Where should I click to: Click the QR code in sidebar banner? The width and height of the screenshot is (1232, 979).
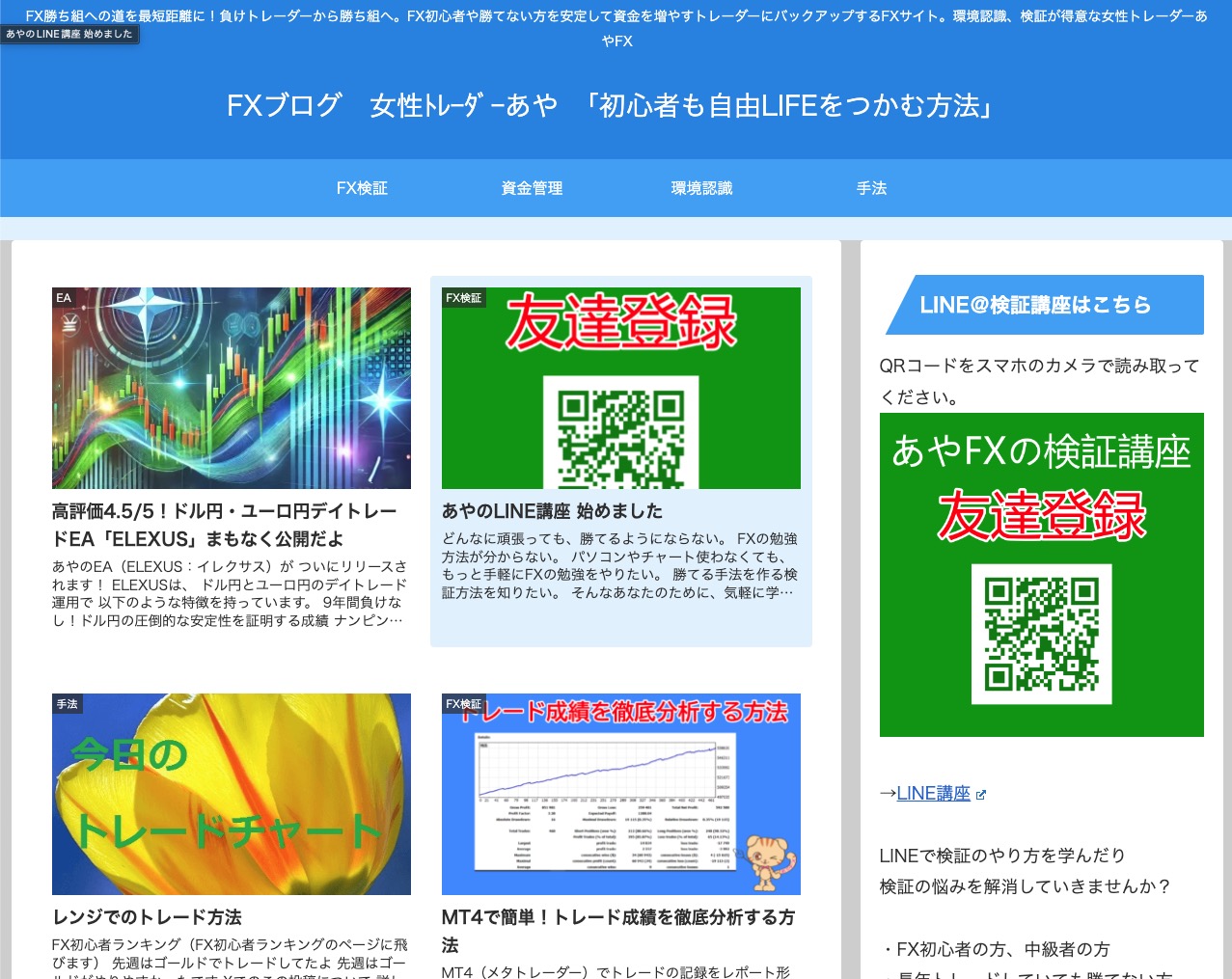(x=1041, y=634)
